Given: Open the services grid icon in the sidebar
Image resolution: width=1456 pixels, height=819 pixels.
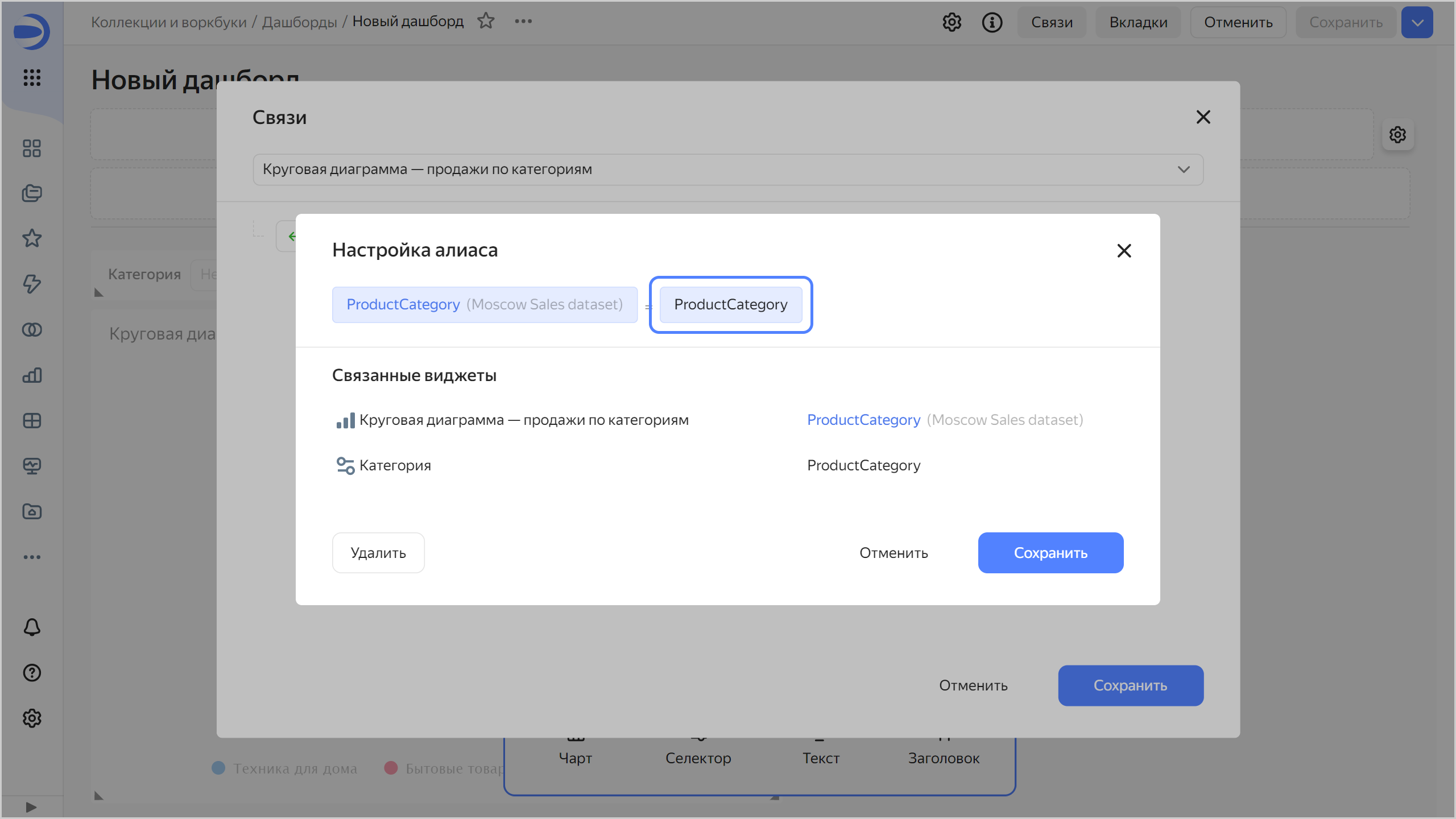Looking at the screenshot, I should click(32, 77).
